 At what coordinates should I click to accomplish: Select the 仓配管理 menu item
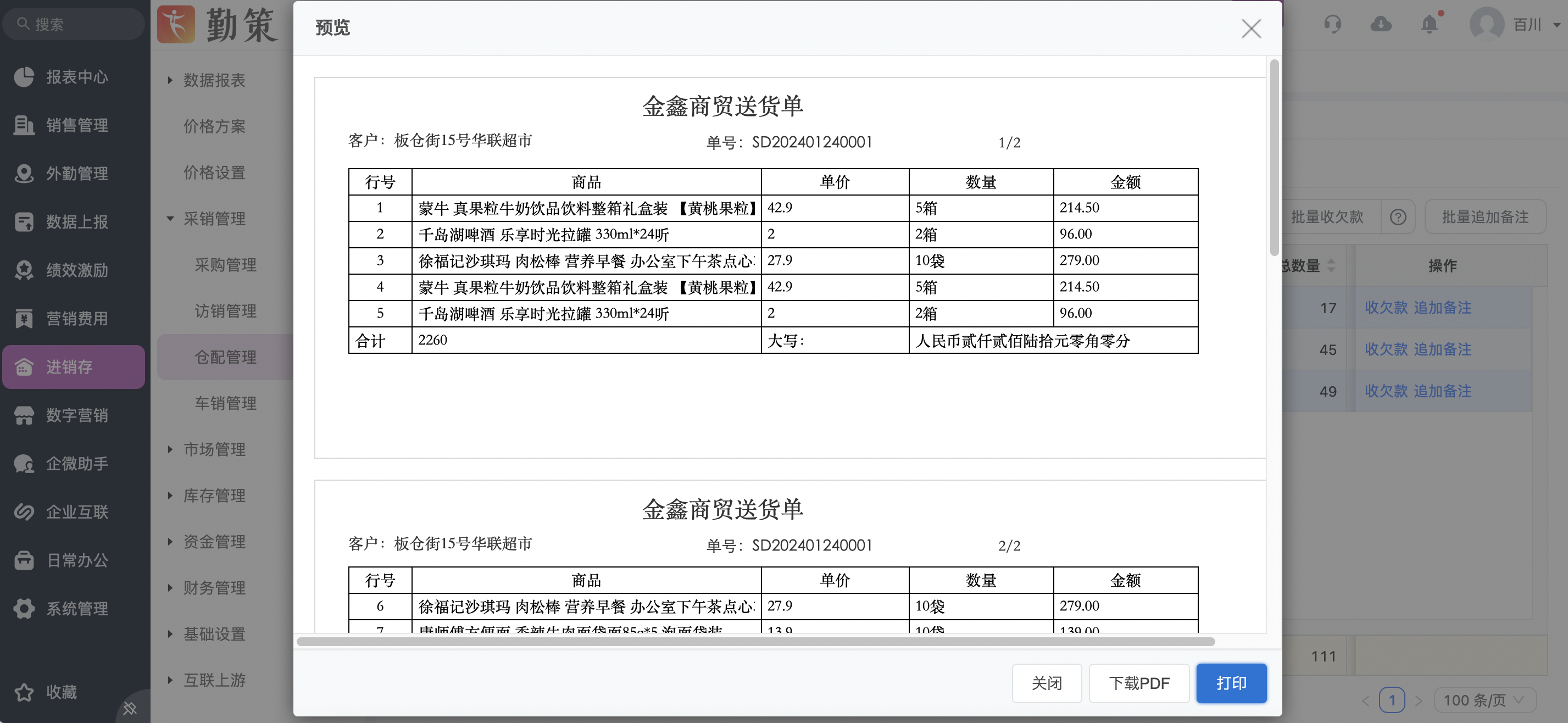coord(225,357)
